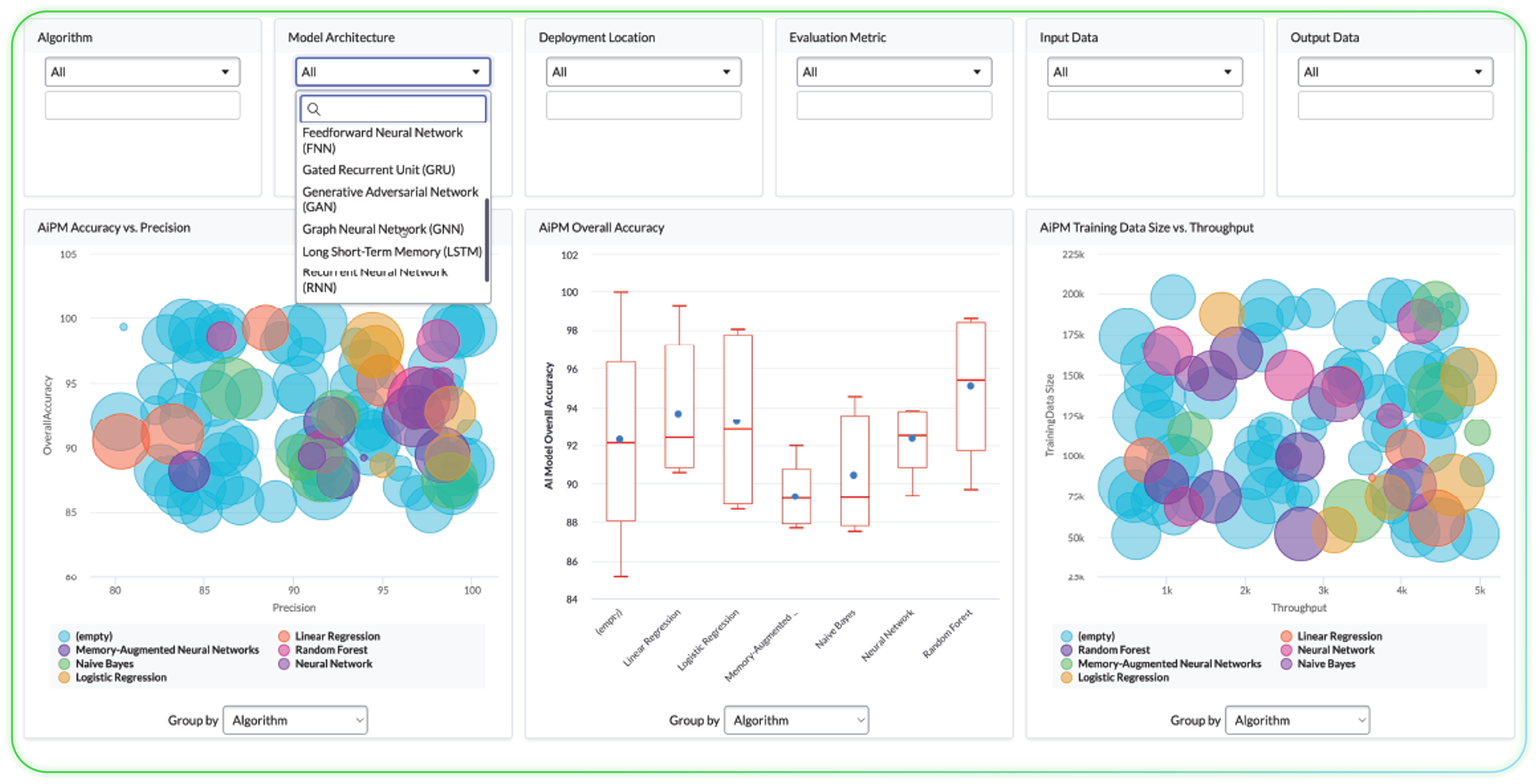Viewport: 1538px width, 784px height.
Task: Pick Feedforward Neural Network (FNN) option
Action: 382,140
